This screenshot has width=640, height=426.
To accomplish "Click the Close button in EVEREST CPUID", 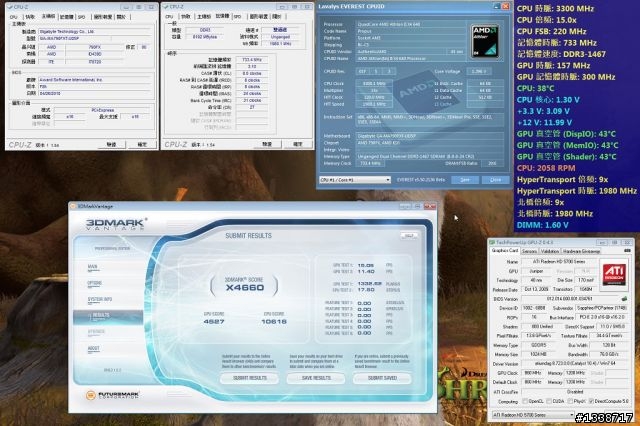I will [495, 180].
